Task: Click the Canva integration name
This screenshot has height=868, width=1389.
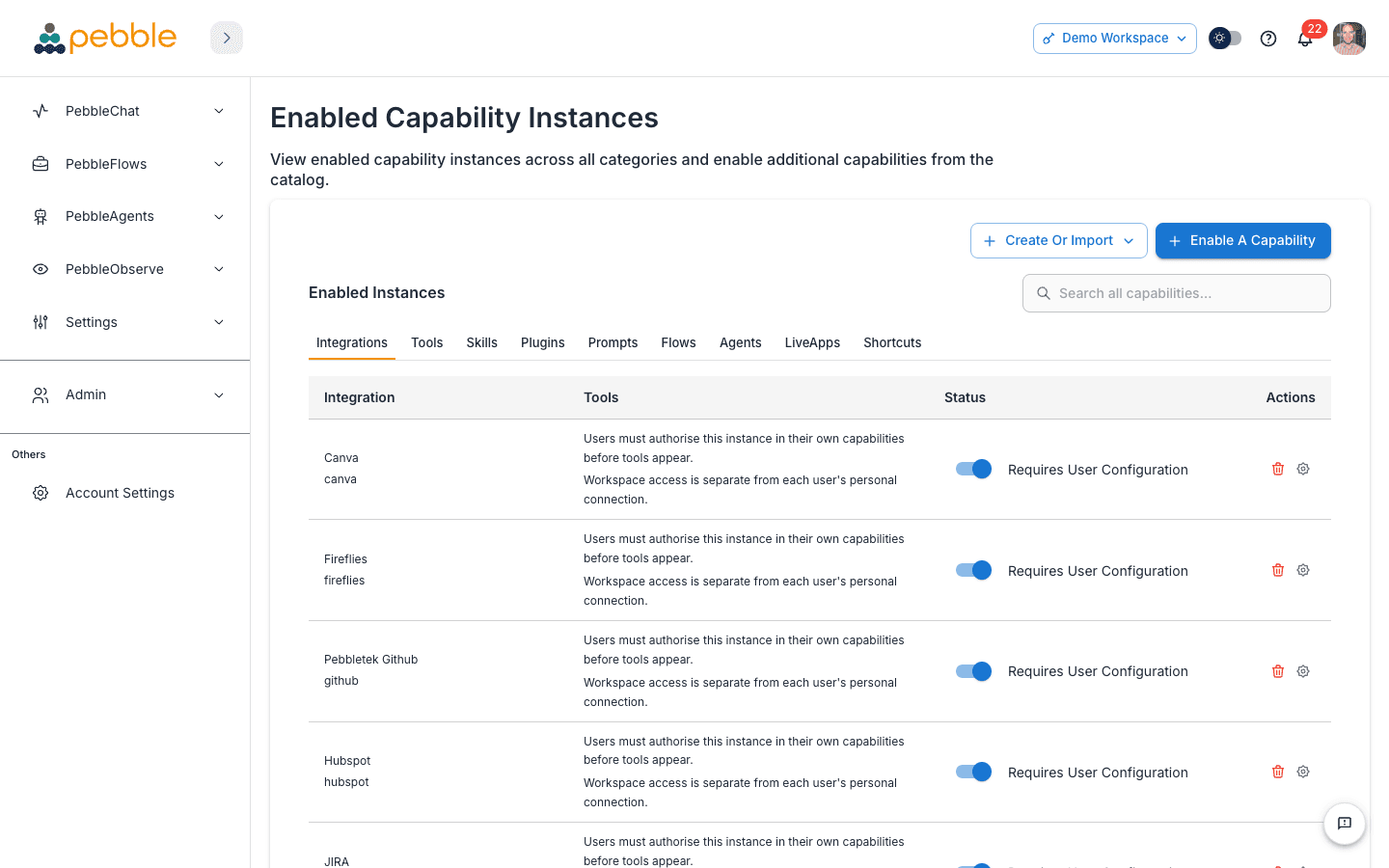Action: [x=341, y=458]
